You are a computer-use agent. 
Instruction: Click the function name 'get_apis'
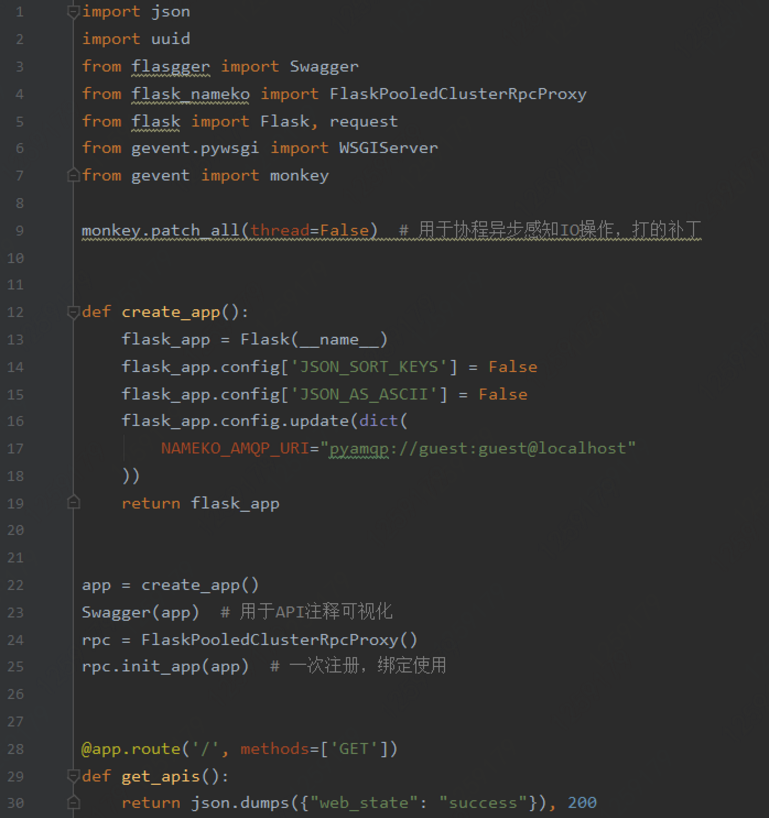[x=160, y=777]
